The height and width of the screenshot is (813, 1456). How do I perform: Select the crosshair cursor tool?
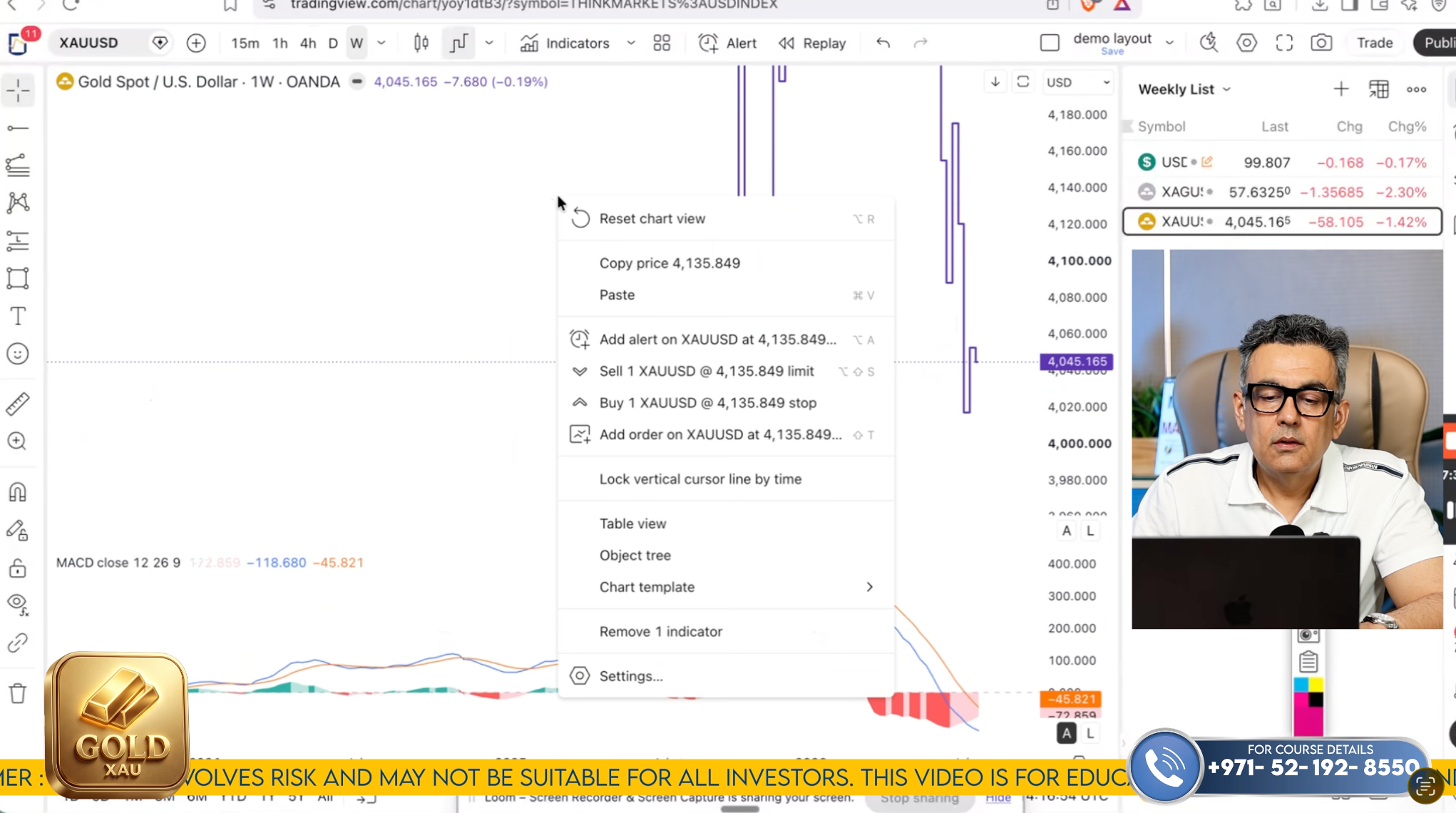pos(18,91)
